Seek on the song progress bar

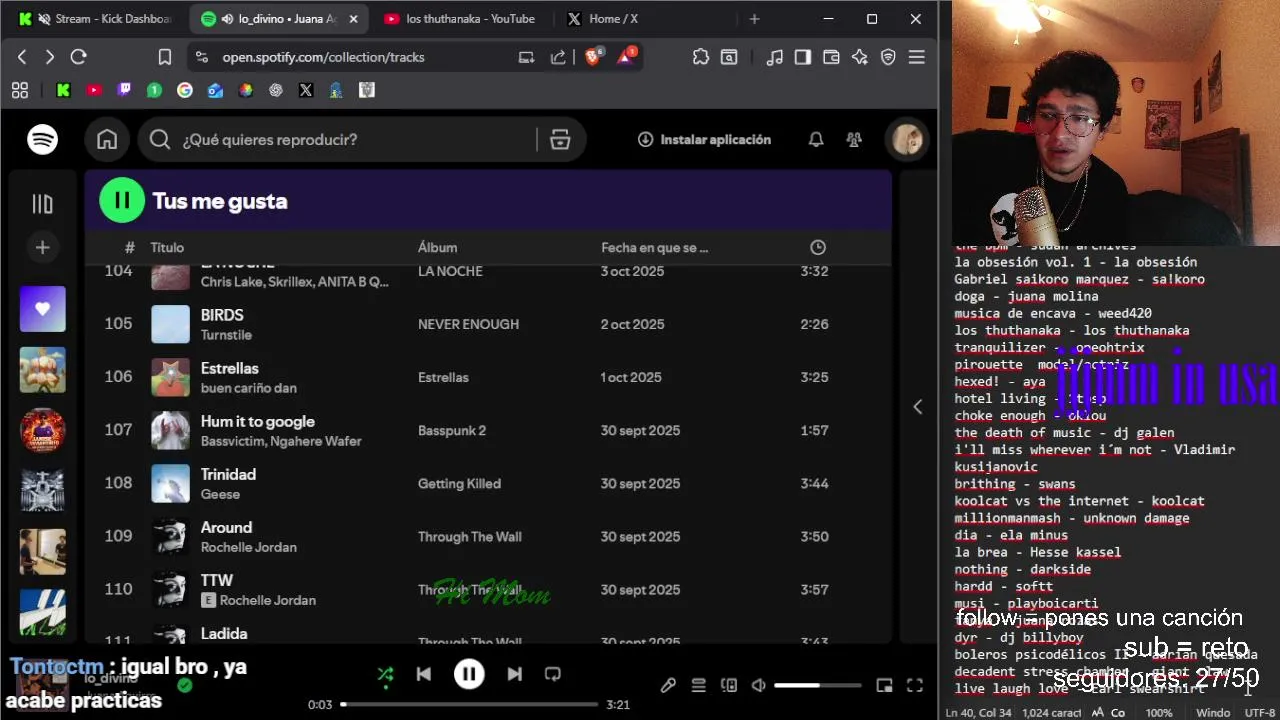point(469,704)
